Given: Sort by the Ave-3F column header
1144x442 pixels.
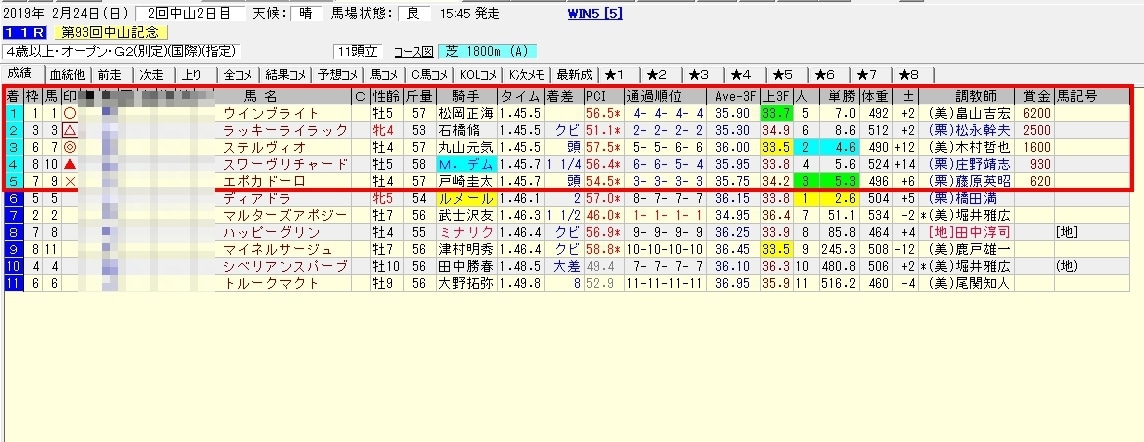Looking at the screenshot, I should (x=733, y=96).
